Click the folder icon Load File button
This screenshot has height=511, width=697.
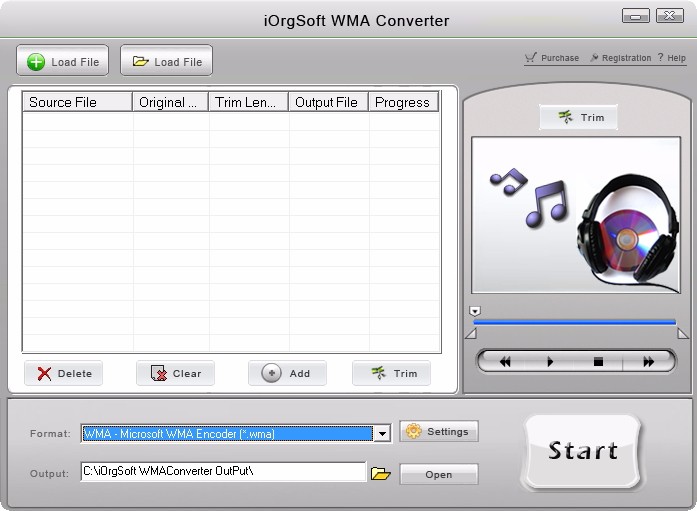[166, 61]
